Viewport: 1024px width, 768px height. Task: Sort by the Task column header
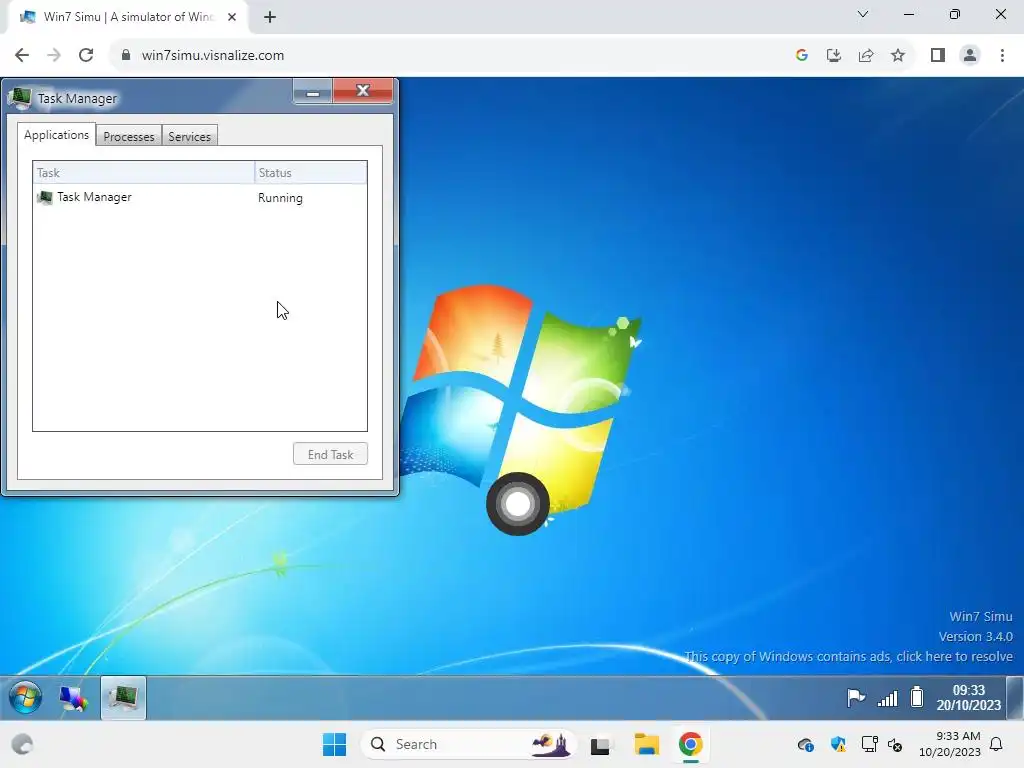[x=144, y=172]
